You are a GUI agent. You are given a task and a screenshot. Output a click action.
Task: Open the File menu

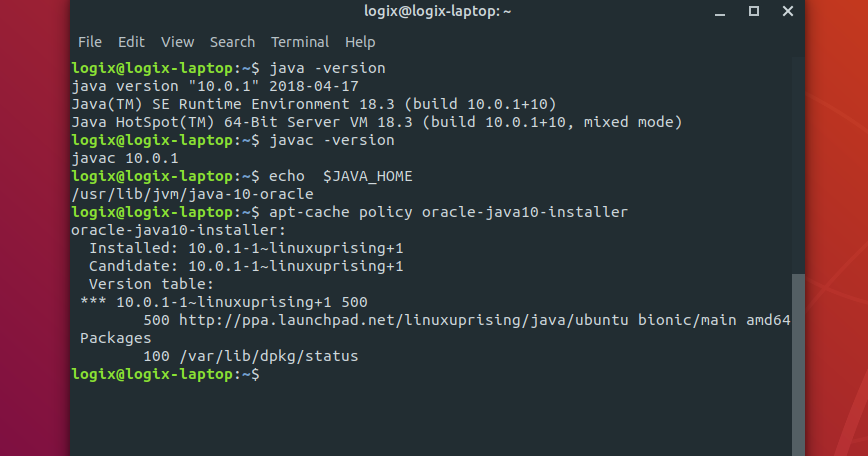point(90,42)
